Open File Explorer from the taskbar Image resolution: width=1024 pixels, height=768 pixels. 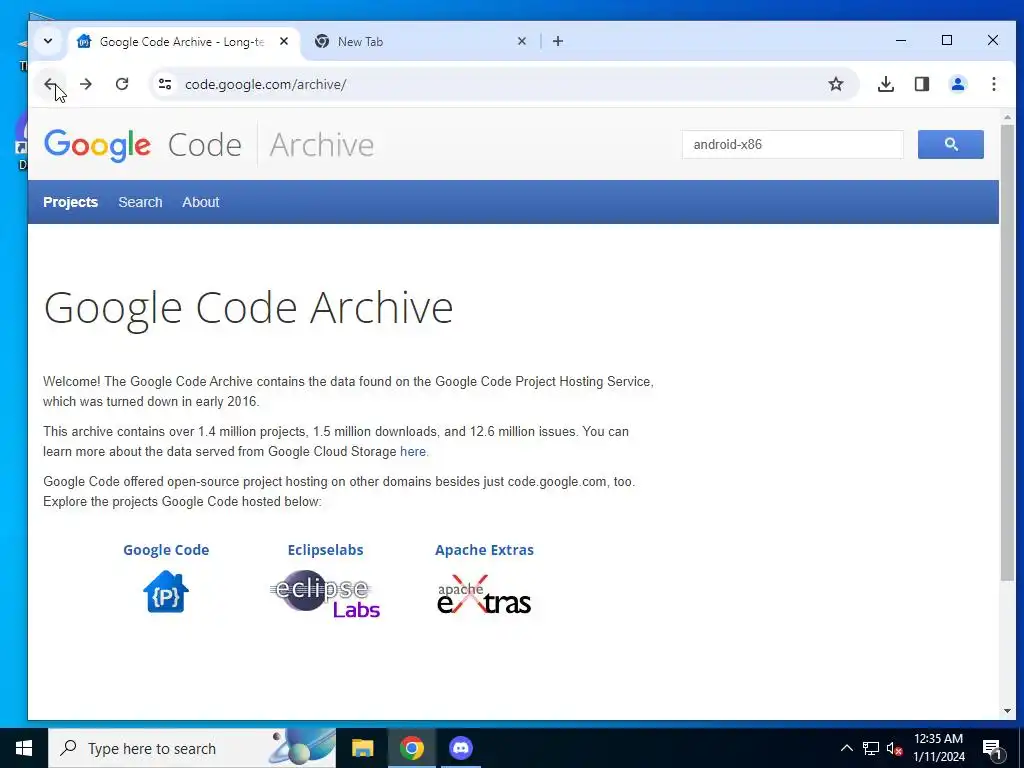(362, 748)
